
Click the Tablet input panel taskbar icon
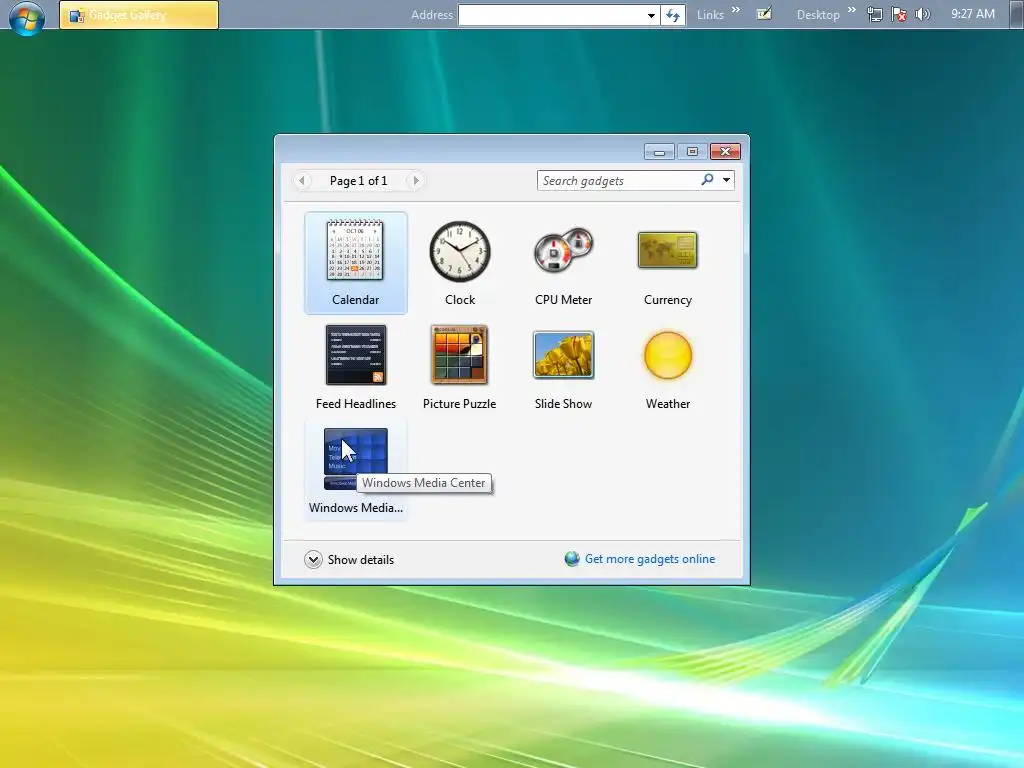pyautogui.click(x=764, y=14)
